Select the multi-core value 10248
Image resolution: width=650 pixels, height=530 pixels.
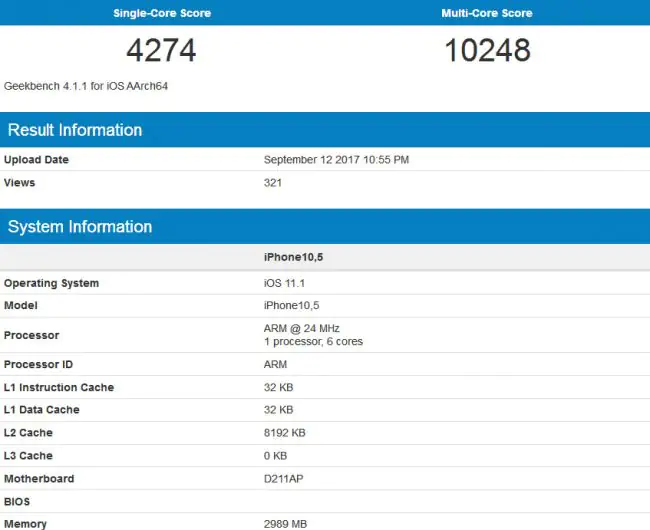click(x=488, y=51)
